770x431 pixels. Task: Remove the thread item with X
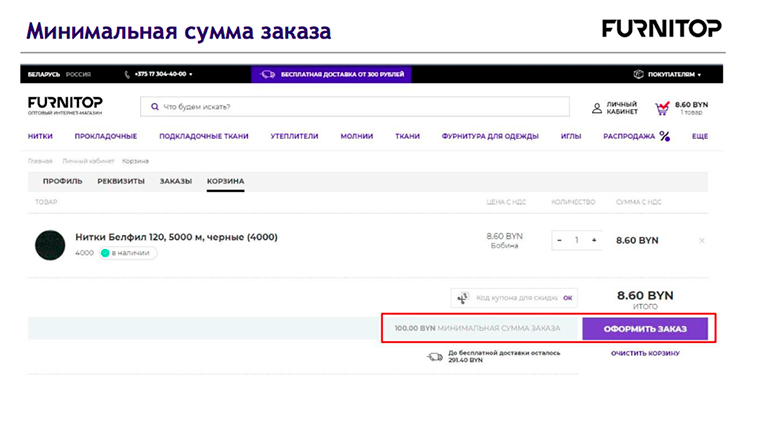point(702,241)
